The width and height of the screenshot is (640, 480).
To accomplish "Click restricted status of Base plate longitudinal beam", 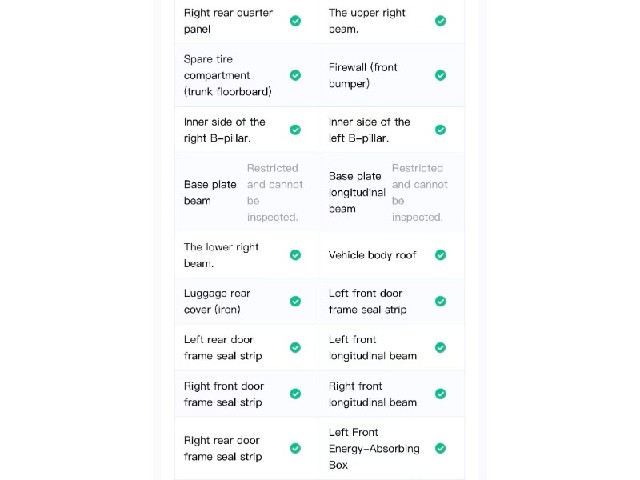I will (x=420, y=192).
